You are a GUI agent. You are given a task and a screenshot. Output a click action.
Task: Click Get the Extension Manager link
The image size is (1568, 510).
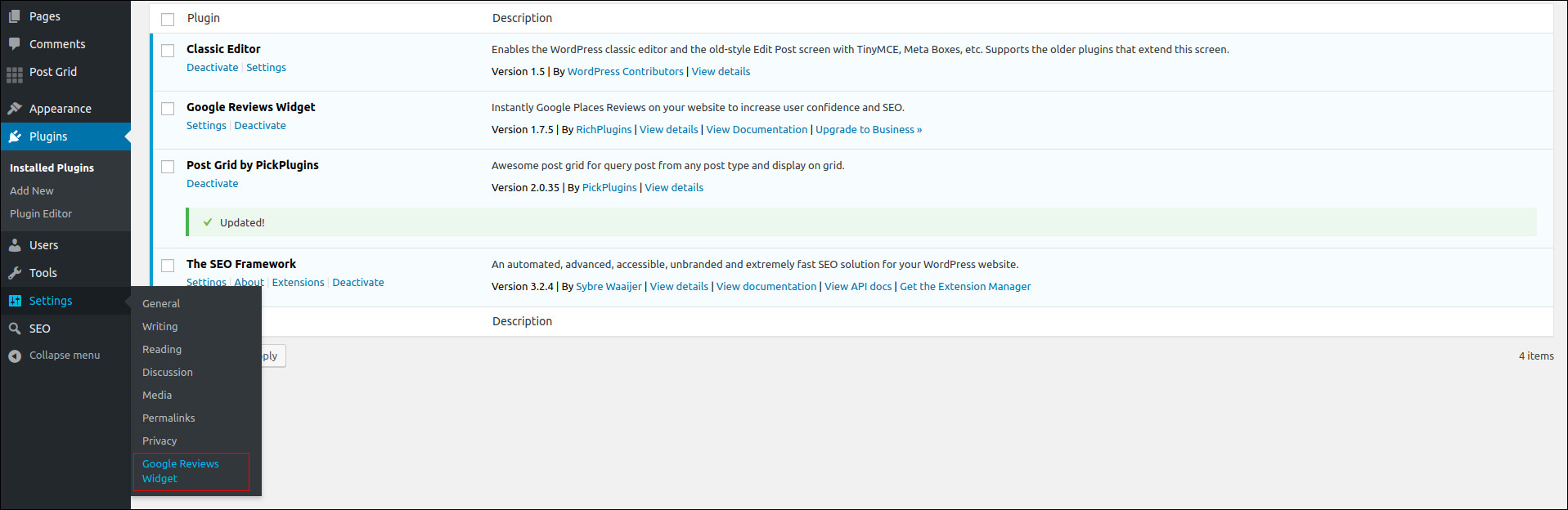[965, 287]
